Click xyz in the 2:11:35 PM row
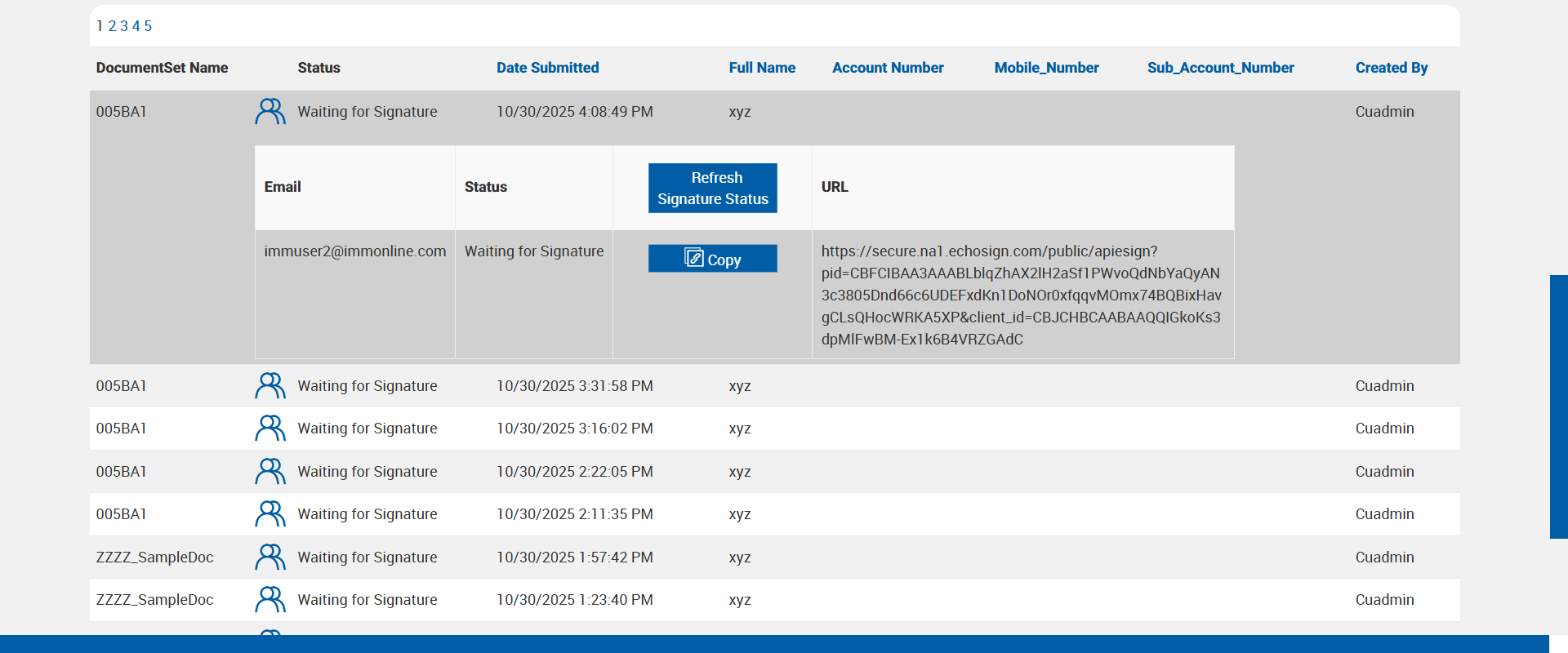The image size is (1568, 653). 740,514
